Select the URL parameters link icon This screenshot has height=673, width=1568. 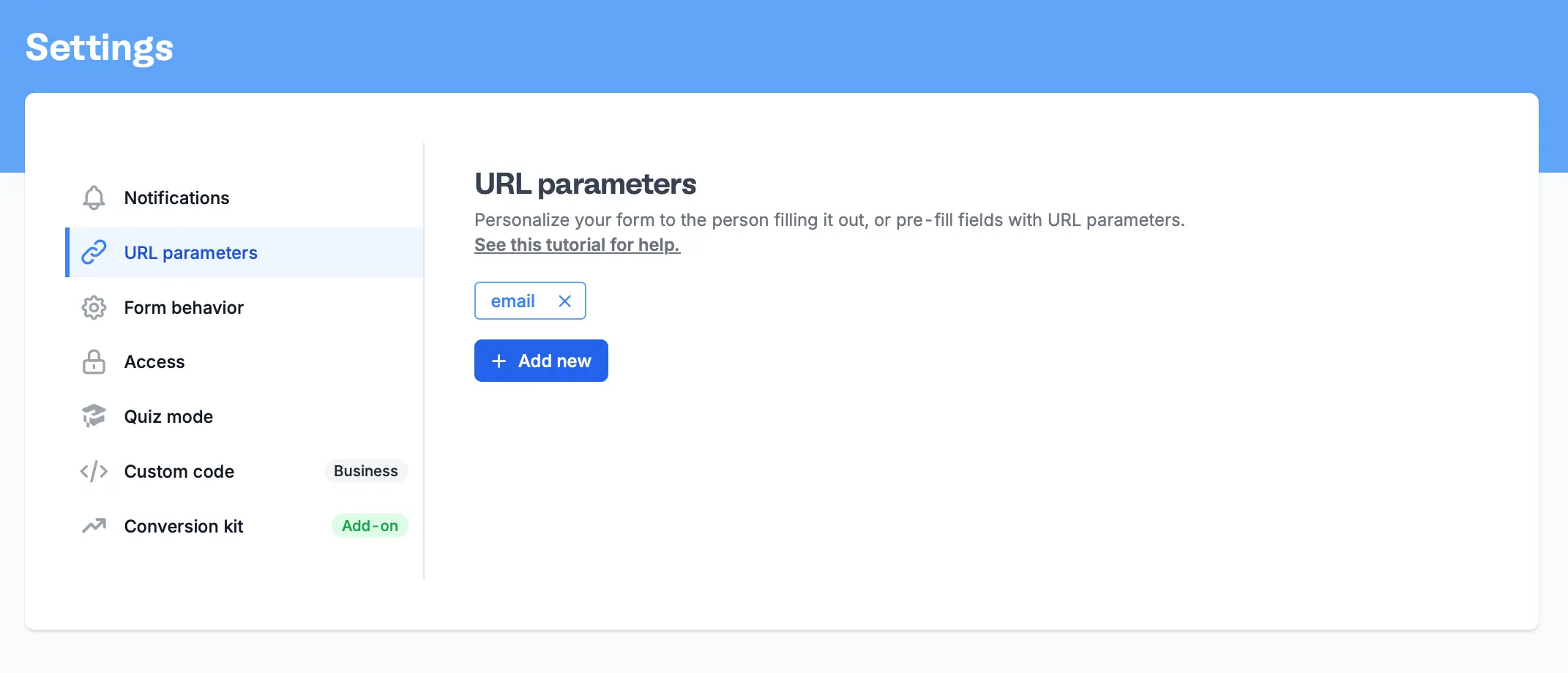click(94, 252)
